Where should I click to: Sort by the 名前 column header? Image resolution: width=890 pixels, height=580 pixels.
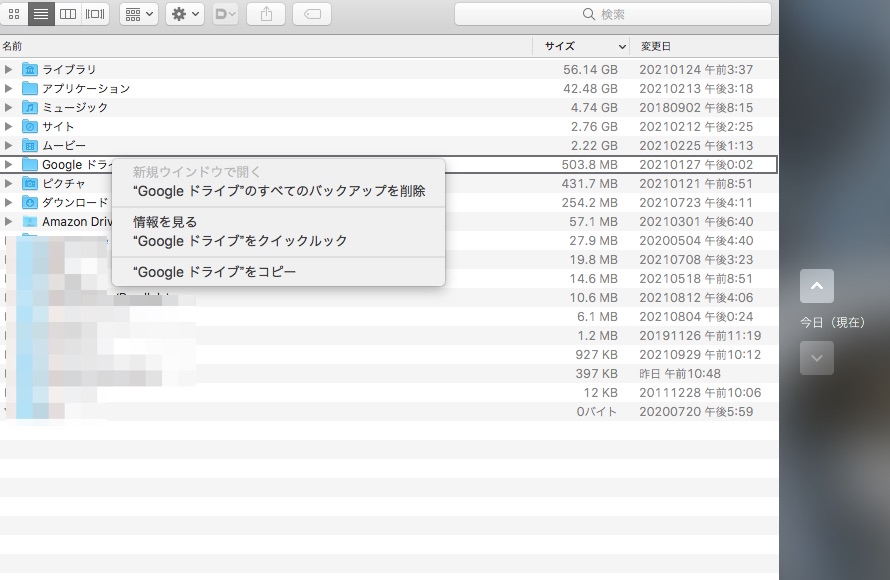pyautogui.click(x=12, y=46)
